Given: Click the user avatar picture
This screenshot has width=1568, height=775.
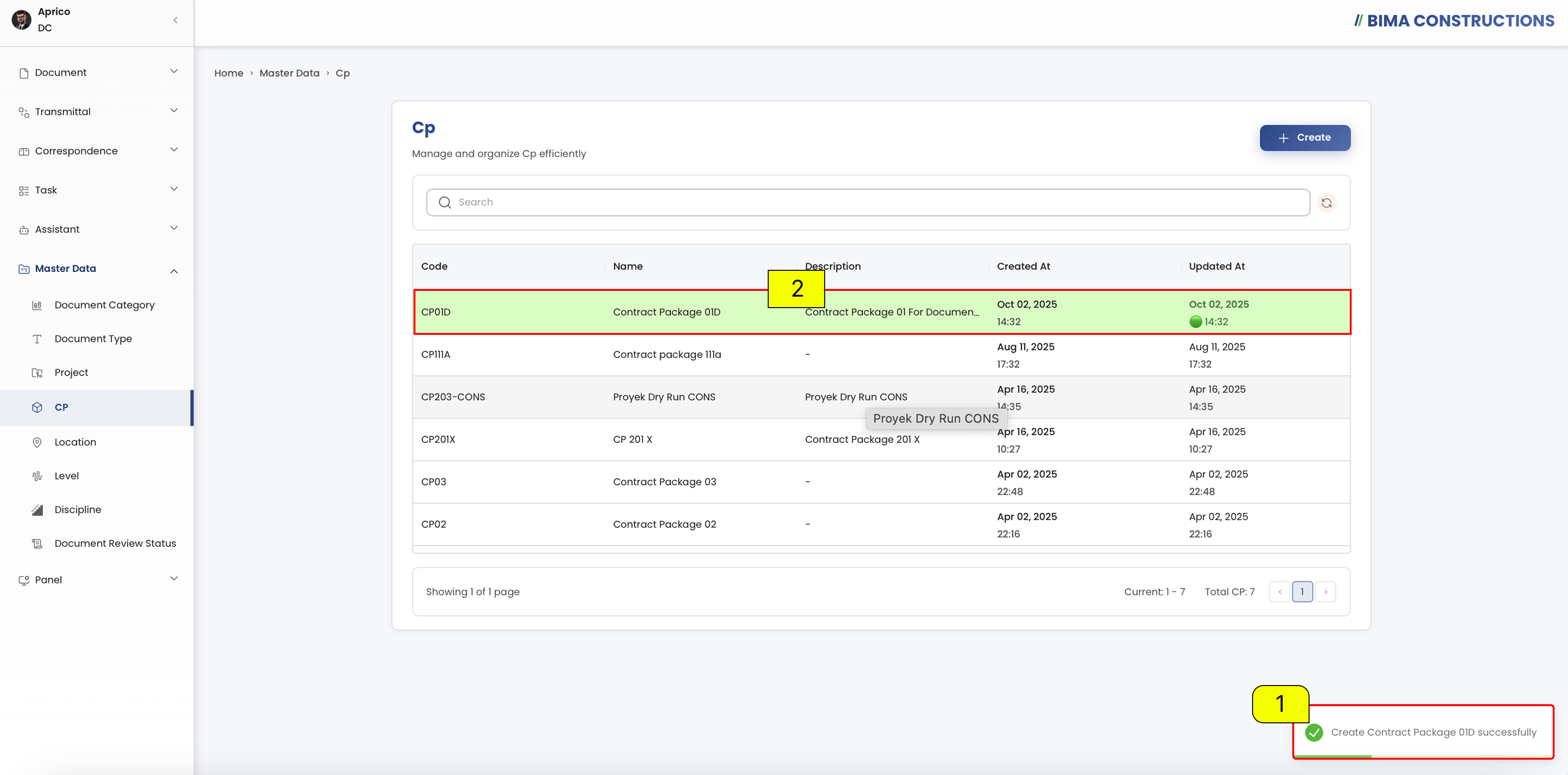Looking at the screenshot, I should [22, 20].
